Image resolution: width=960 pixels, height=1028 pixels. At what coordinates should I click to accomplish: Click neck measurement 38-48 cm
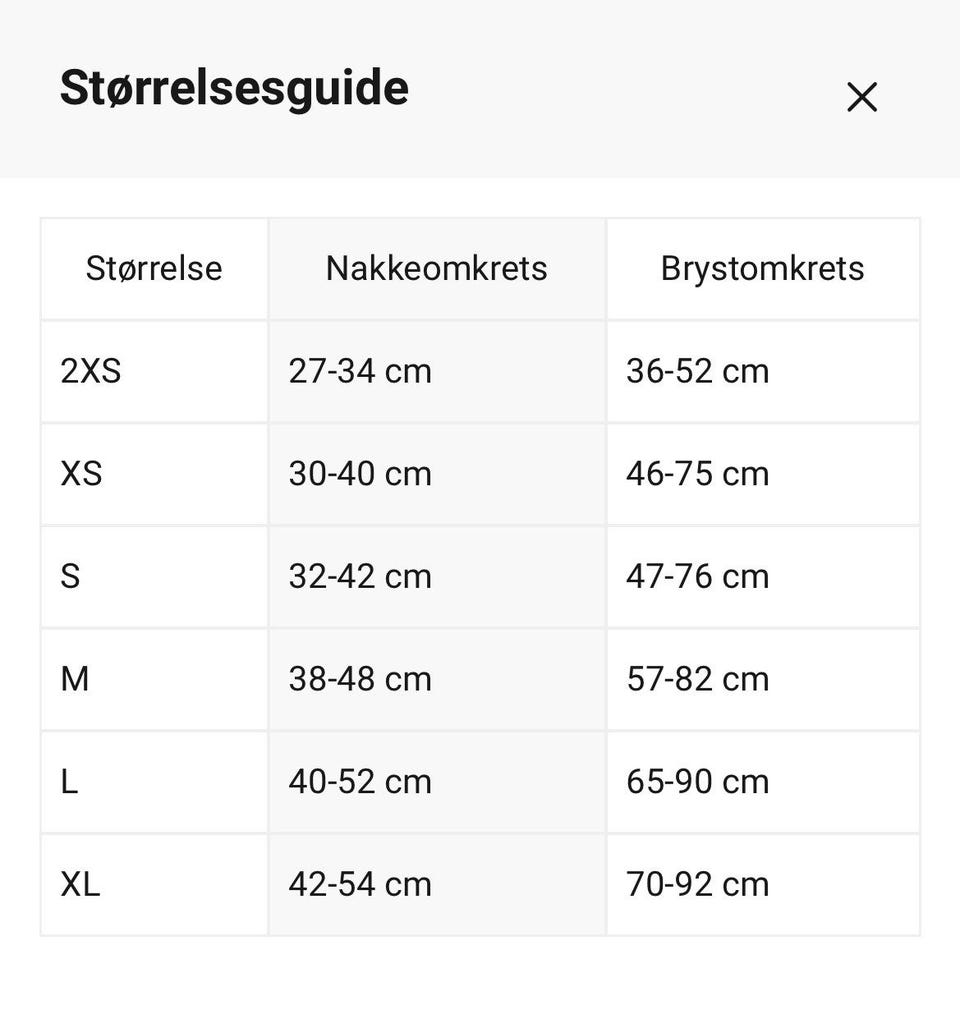[x=360, y=679]
